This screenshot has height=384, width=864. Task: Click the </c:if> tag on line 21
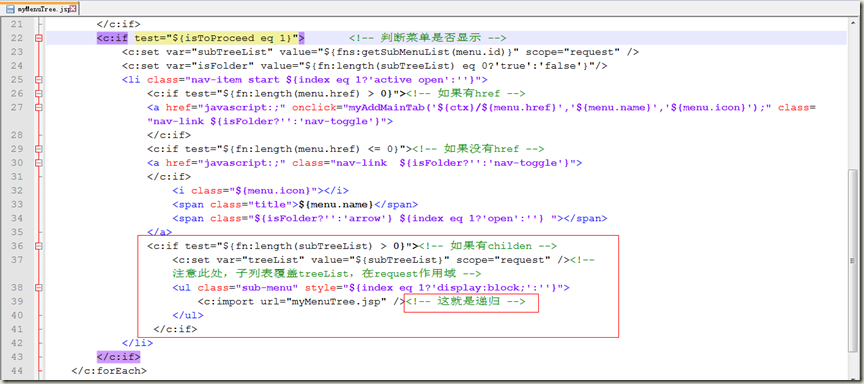point(118,24)
